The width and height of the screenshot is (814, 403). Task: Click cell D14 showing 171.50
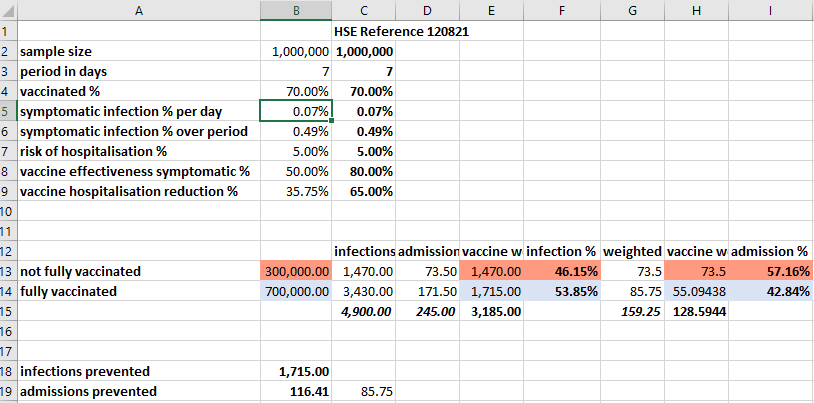427,291
